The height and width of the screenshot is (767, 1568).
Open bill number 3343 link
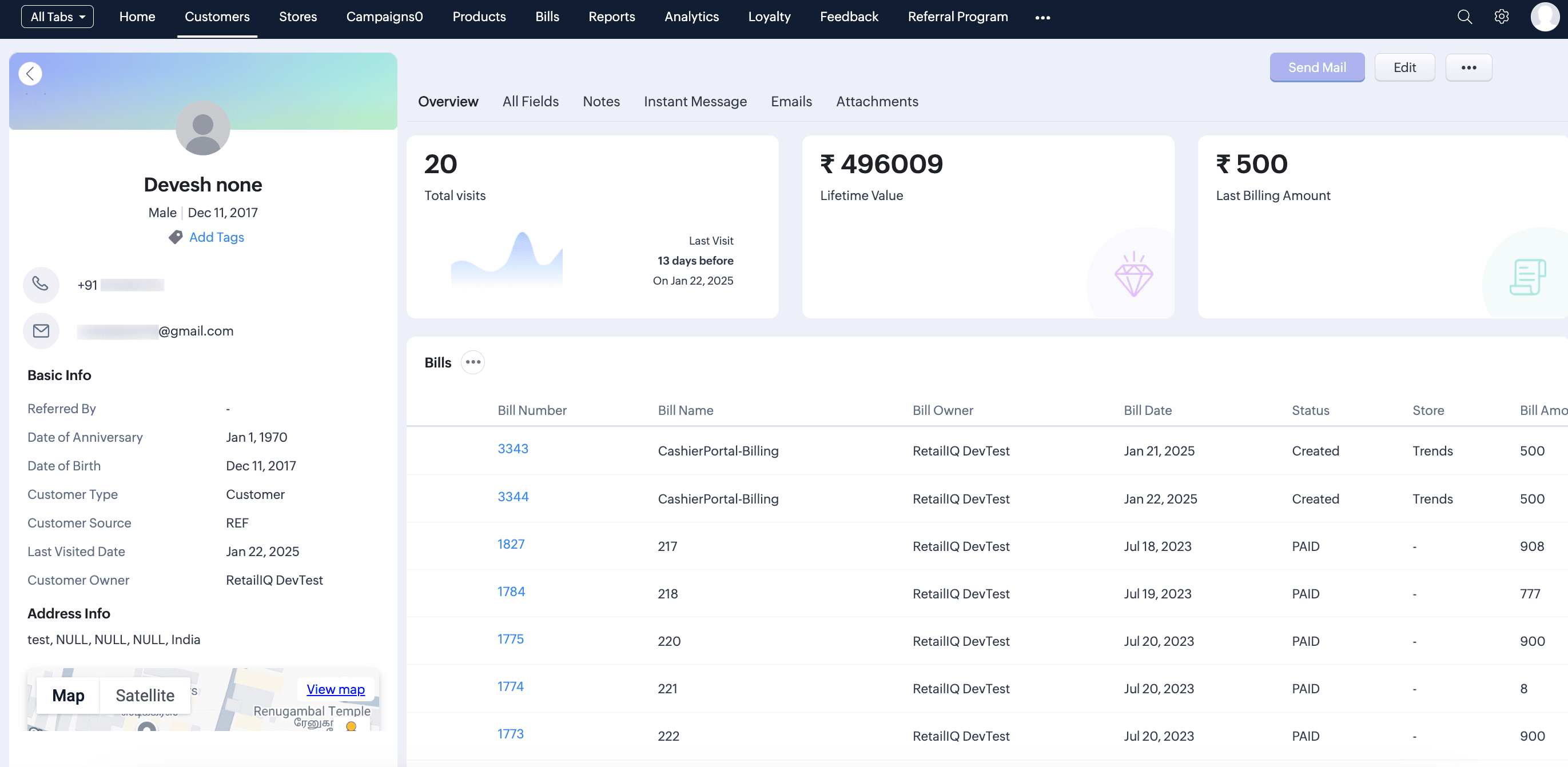click(x=512, y=449)
